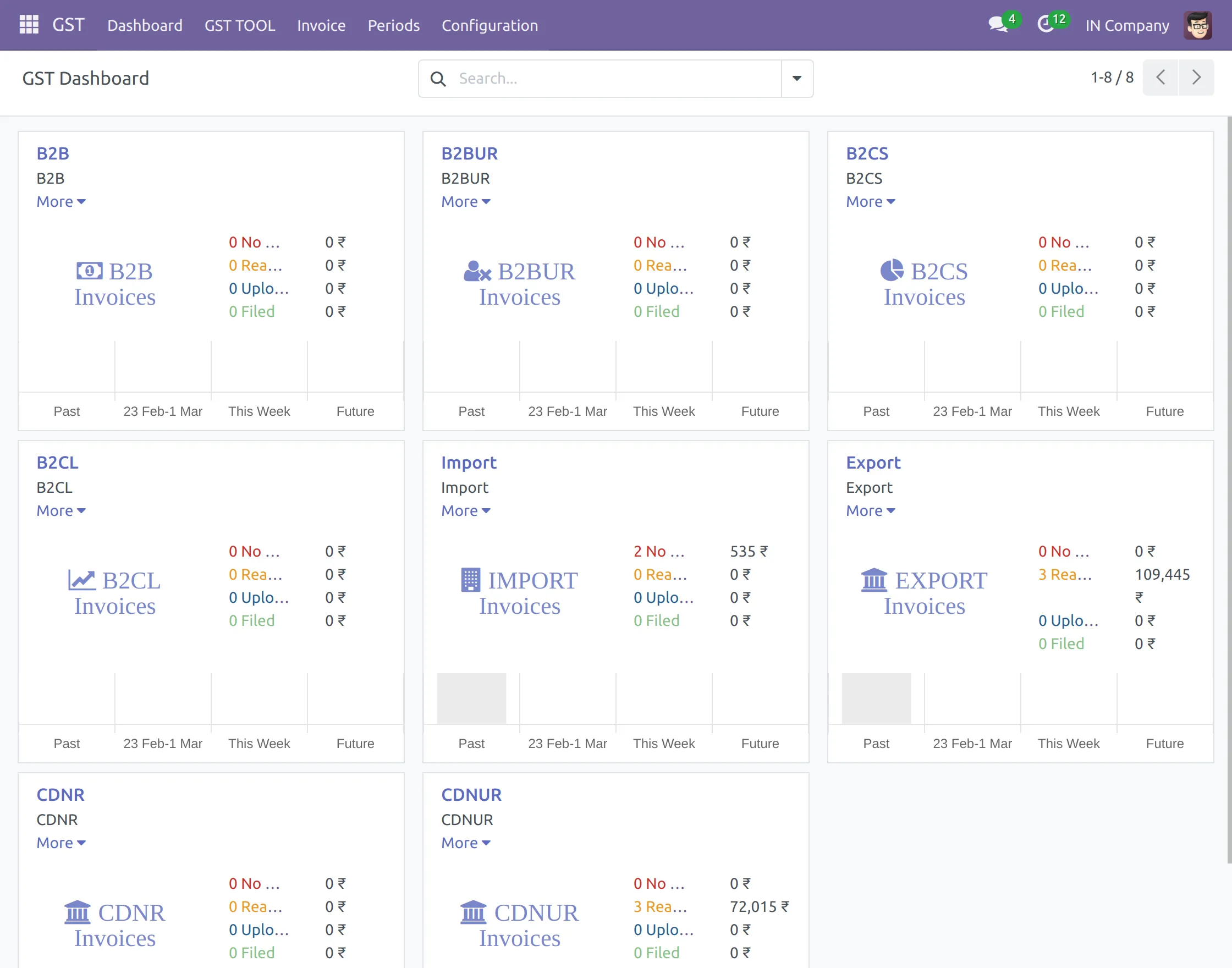The width and height of the screenshot is (1232, 968).
Task: Expand the More dropdown on Export card
Action: point(870,510)
